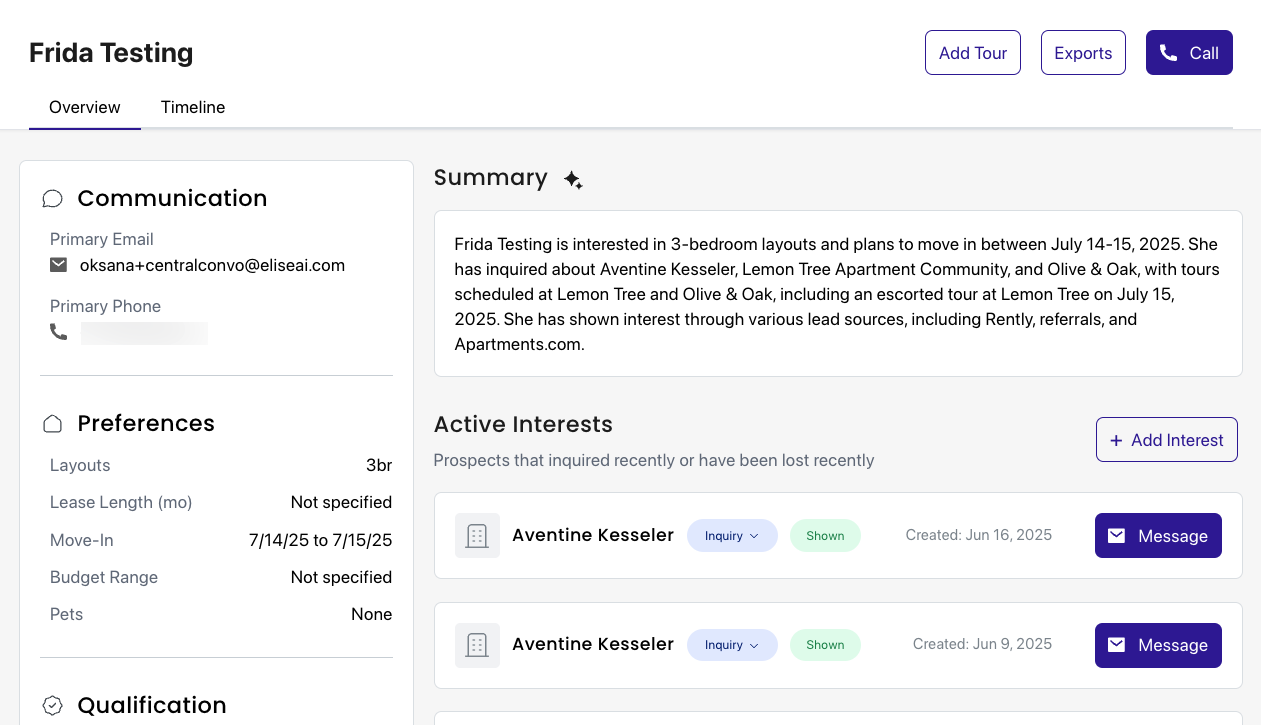
Task: Click building icon on Jun 9 Aventine Kesseler card
Action: point(477,645)
